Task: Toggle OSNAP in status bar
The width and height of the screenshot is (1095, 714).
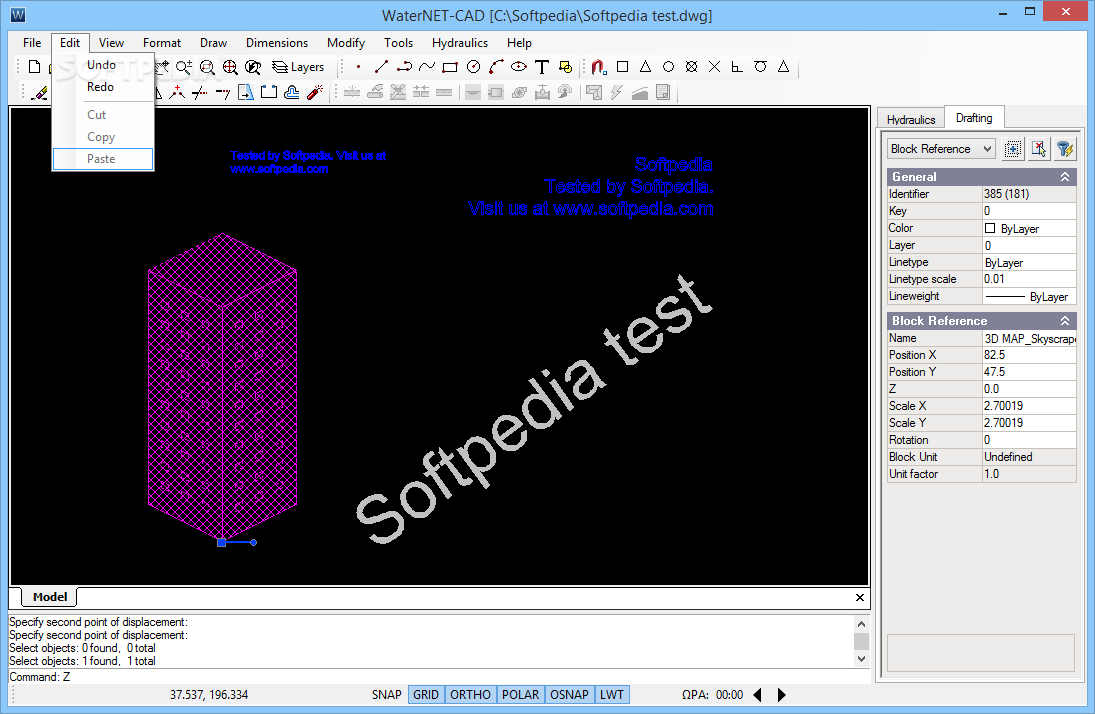Action: [x=569, y=694]
